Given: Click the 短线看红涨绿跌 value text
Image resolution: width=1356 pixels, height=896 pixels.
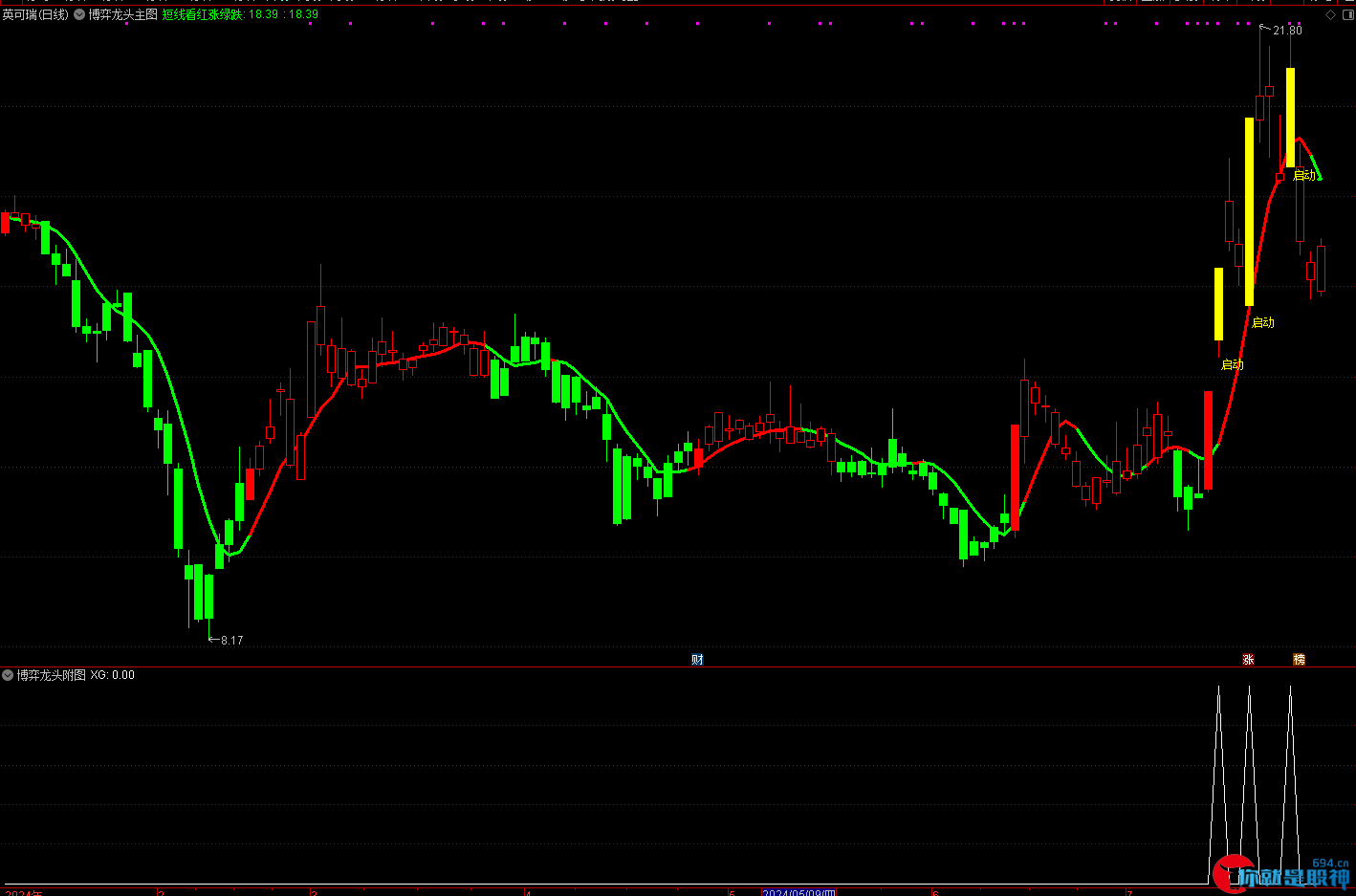Looking at the screenshot, I should coord(240,14).
